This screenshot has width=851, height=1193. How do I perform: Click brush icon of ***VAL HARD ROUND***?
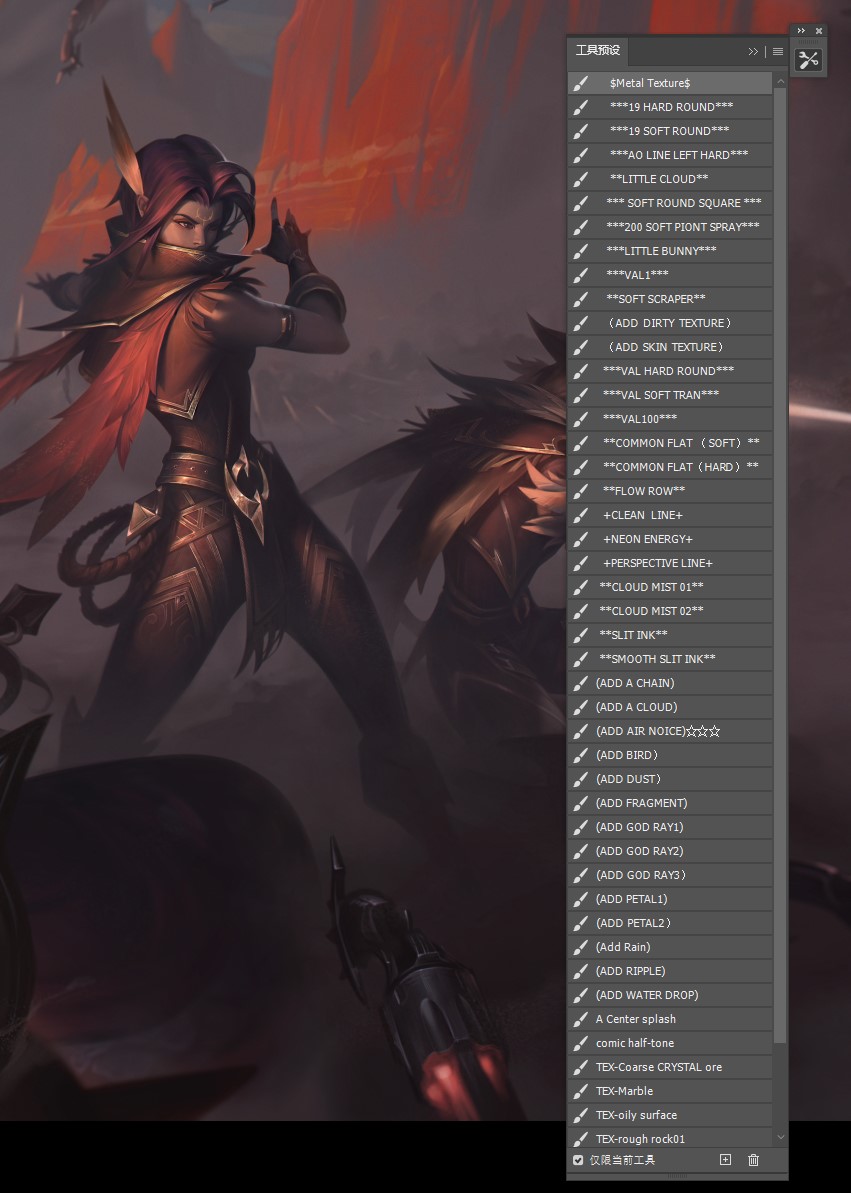coord(581,371)
